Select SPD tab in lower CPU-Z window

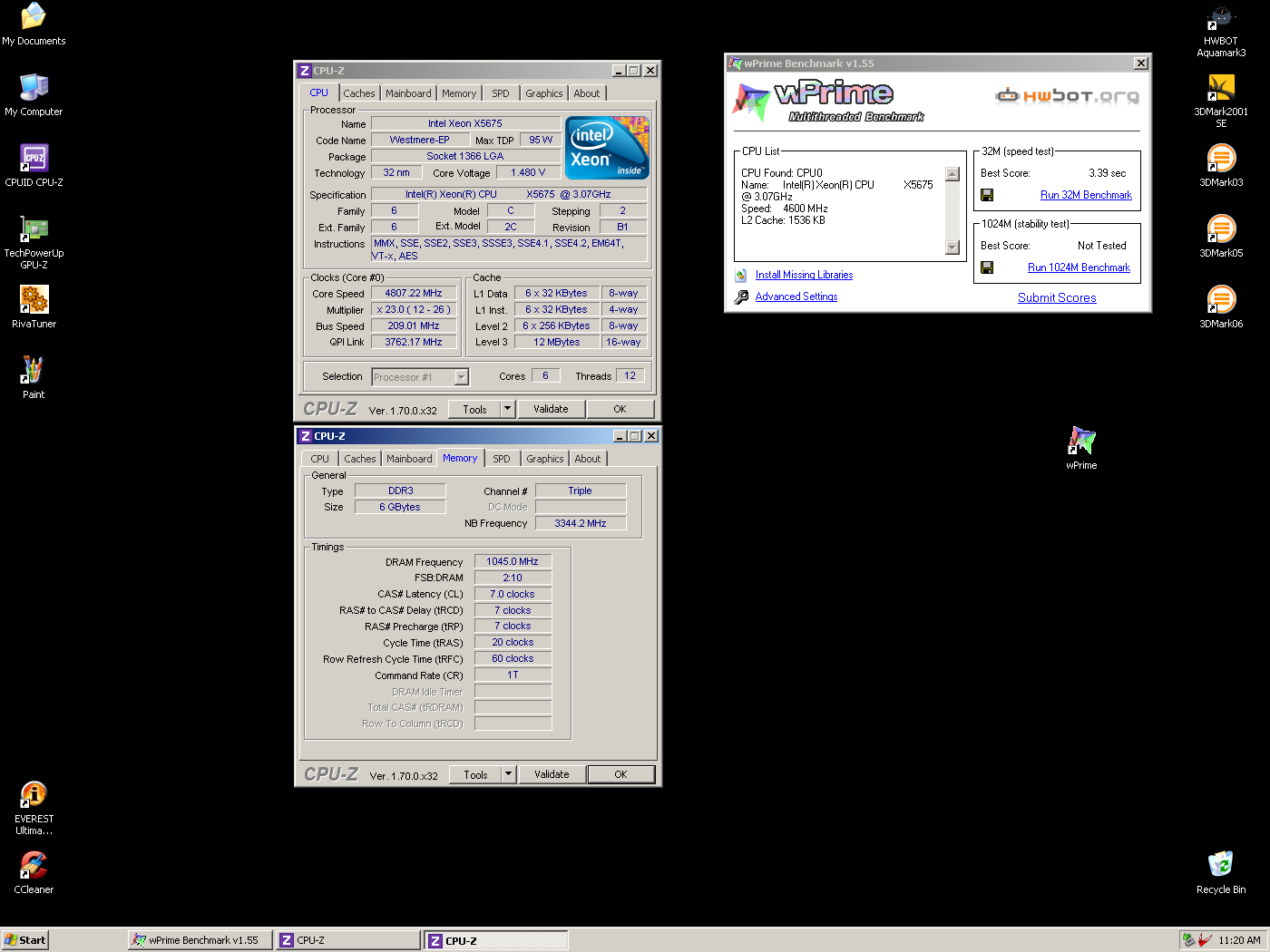click(x=502, y=459)
